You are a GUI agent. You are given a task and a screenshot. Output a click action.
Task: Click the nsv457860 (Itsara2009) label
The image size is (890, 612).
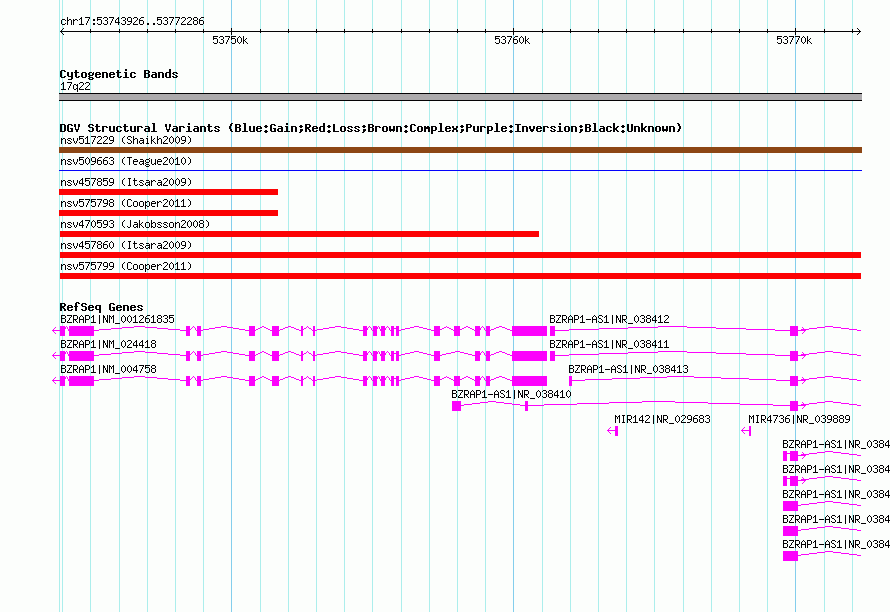(126, 245)
